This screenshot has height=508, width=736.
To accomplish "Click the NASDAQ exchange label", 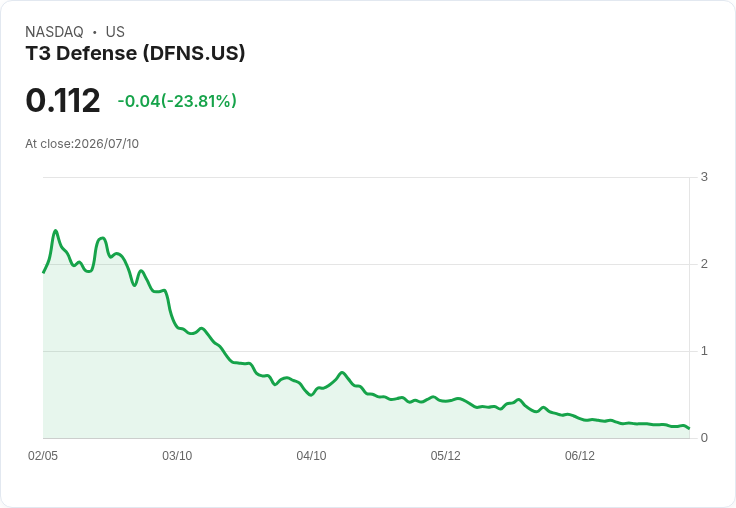I will (54, 32).
